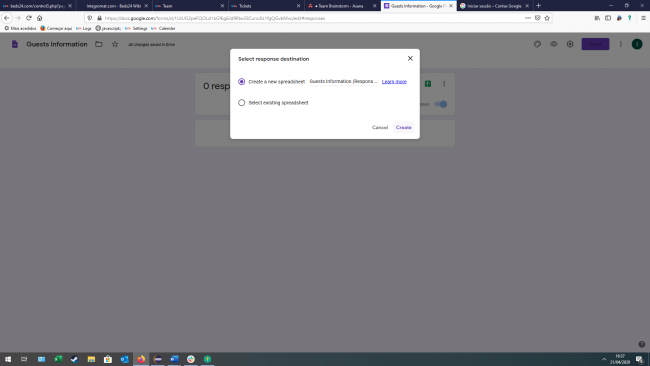Click the browser forward arrow

[18, 18]
